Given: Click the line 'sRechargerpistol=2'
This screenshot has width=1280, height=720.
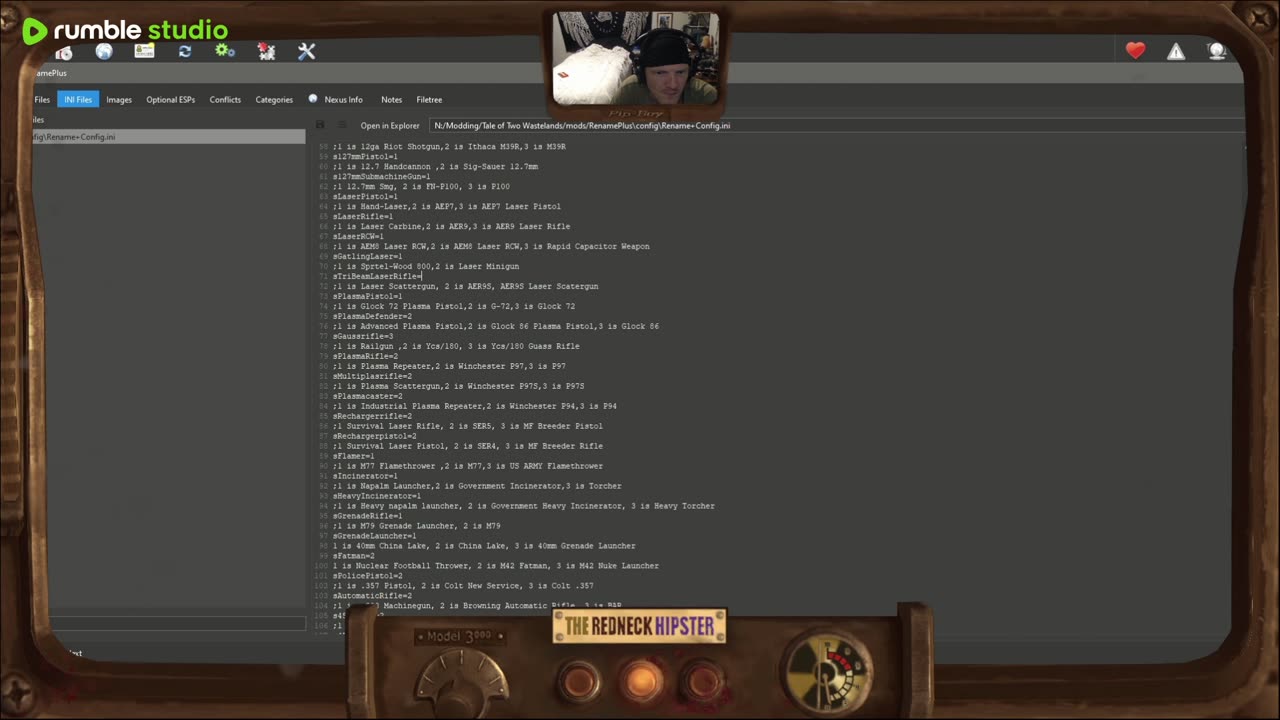Looking at the screenshot, I should click(x=375, y=437).
